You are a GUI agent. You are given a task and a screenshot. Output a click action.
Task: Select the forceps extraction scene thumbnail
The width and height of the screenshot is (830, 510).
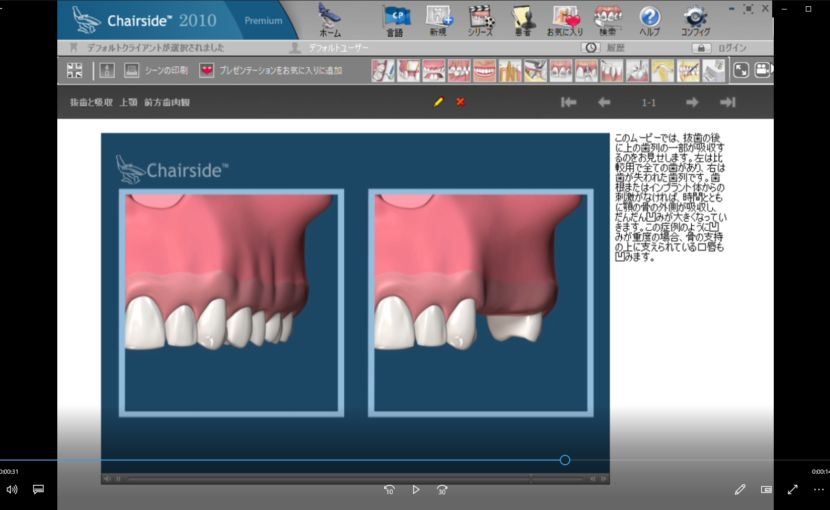coord(535,70)
